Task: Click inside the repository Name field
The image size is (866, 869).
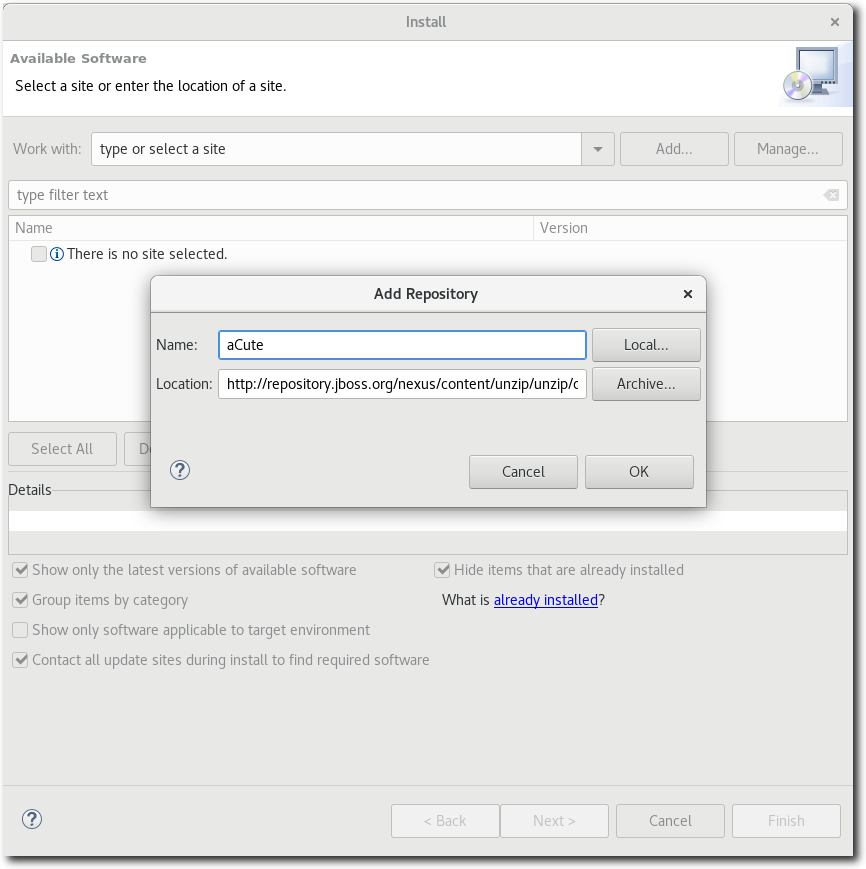Action: tap(401, 344)
